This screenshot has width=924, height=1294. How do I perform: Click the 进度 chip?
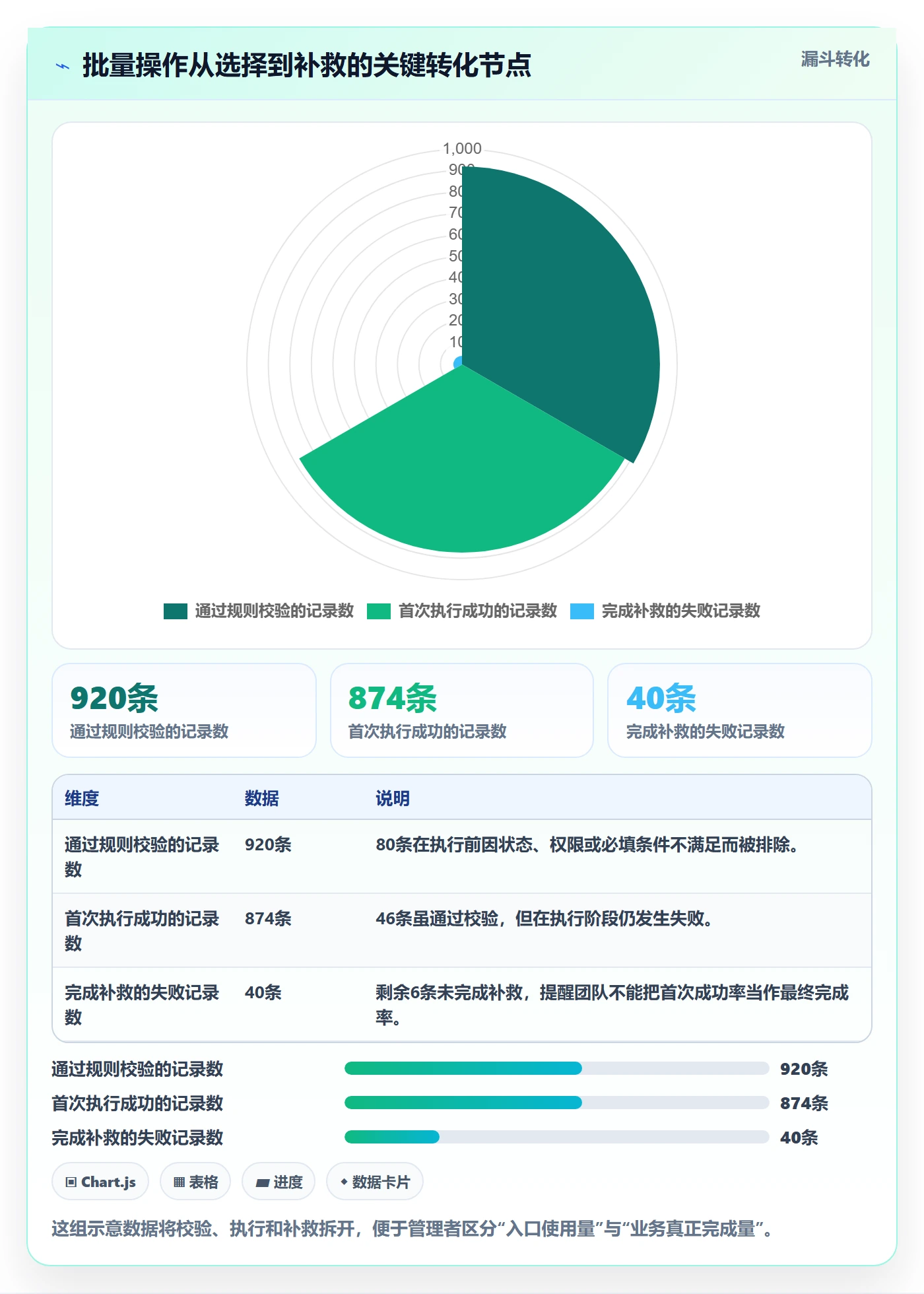point(279,1182)
